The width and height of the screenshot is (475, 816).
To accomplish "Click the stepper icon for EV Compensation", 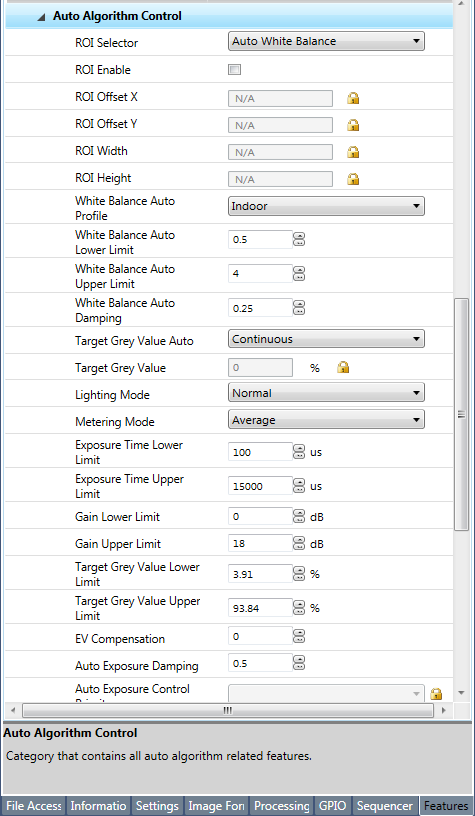I will click(x=299, y=636).
